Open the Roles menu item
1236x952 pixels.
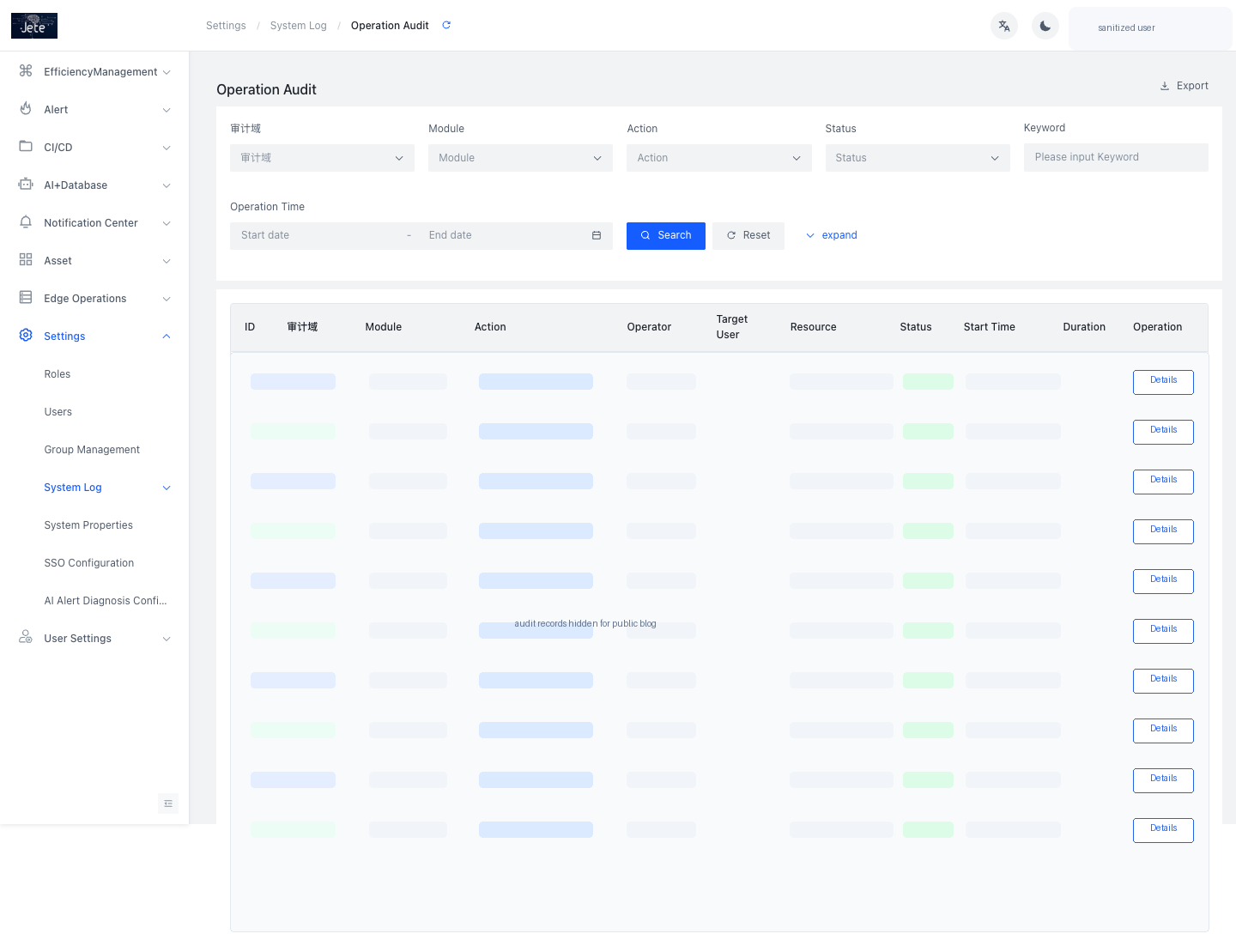click(58, 374)
